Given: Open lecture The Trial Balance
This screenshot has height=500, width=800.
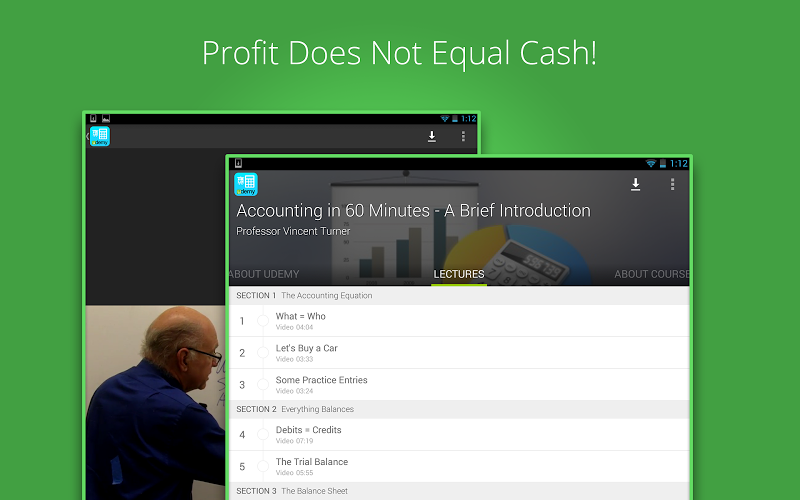Looking at the screenshot, I should (x=459, y=466).
